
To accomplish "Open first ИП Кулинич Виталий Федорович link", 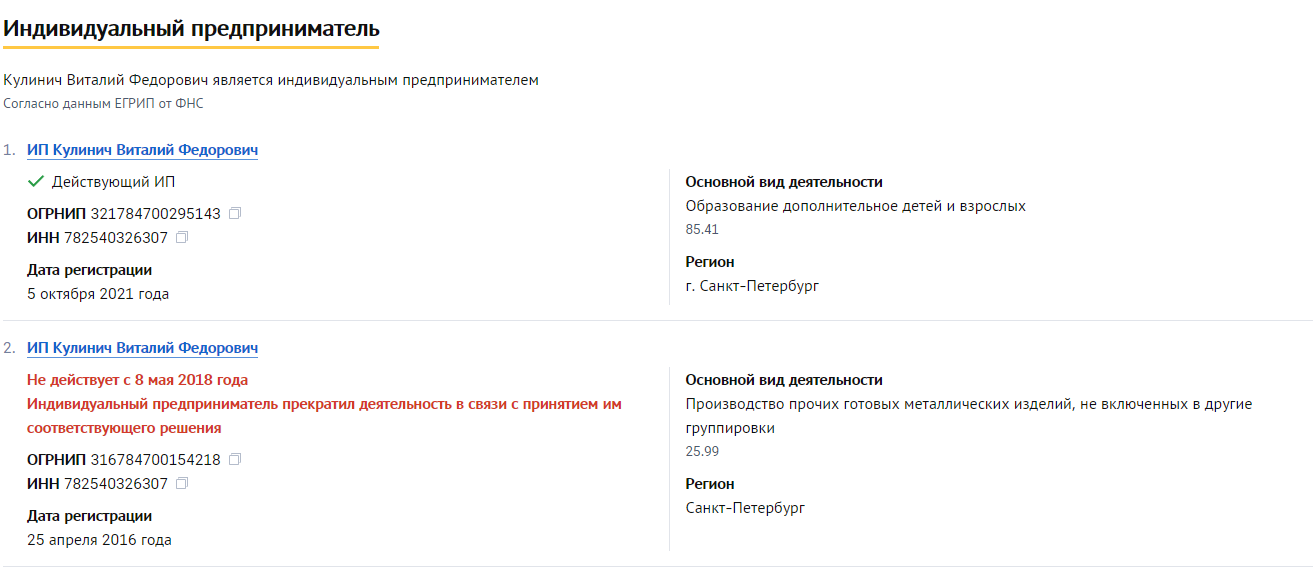I will pos(142,151).
